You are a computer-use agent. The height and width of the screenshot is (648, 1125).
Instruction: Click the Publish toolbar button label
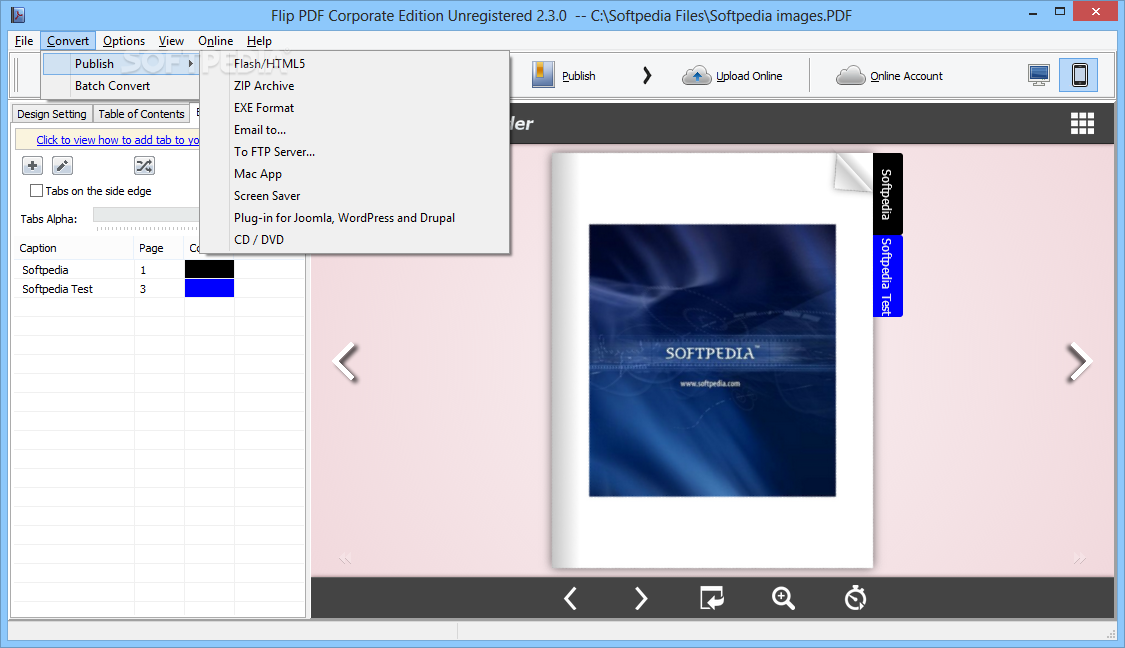[x=578, y=76]
